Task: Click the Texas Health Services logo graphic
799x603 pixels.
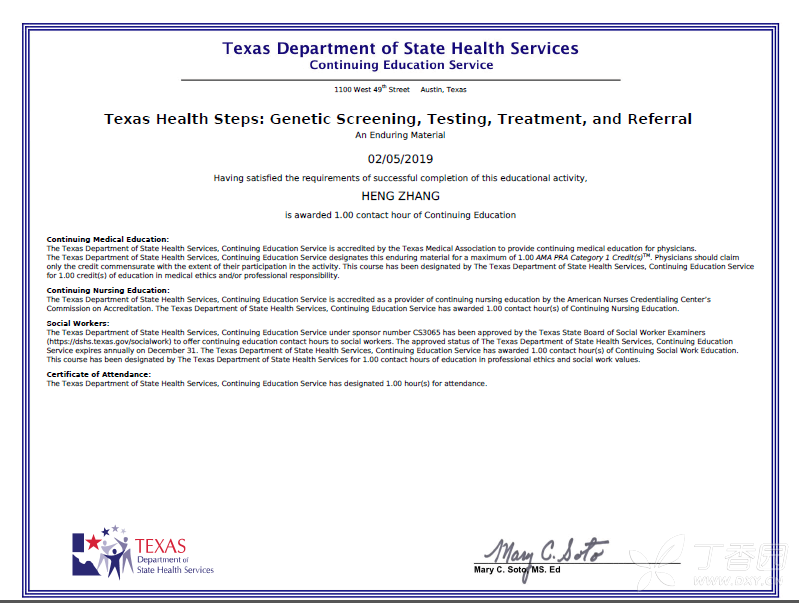Action: coord(101,551)
